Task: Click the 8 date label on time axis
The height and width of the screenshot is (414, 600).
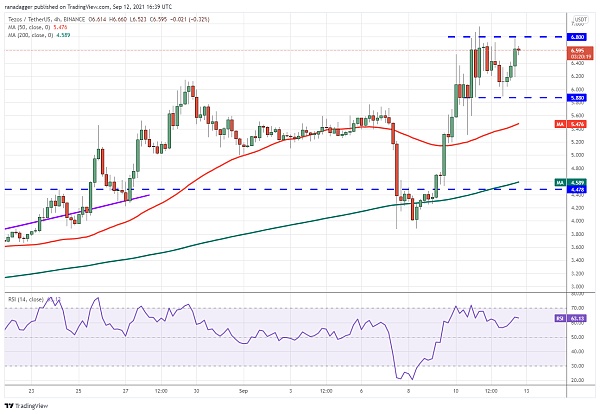Action: [x=409, y=391]
